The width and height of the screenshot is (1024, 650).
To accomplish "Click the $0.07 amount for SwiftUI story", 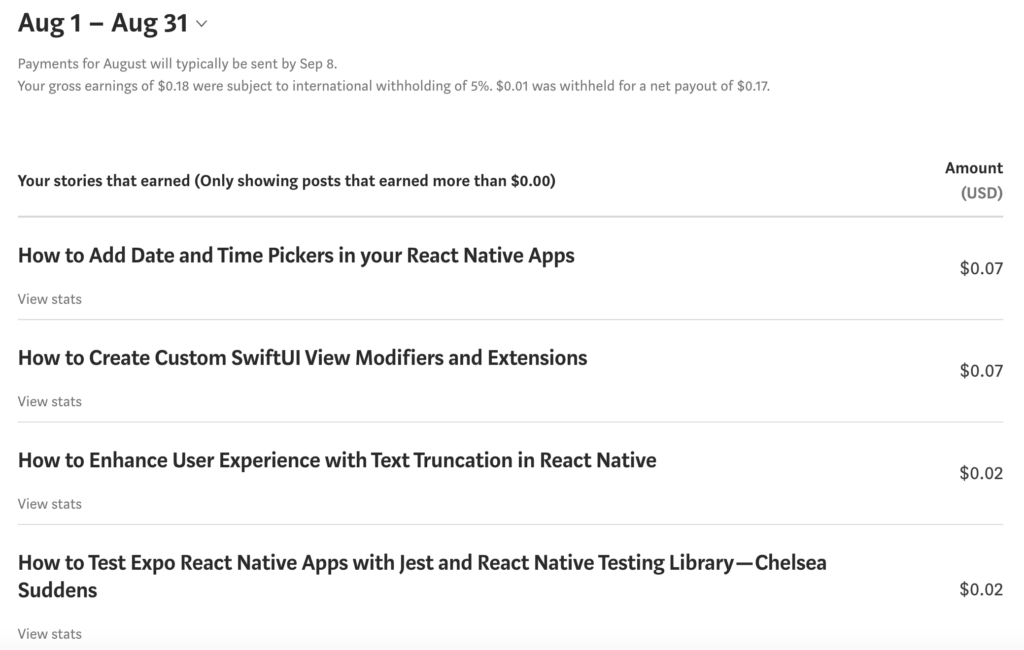I will (981, 371).
